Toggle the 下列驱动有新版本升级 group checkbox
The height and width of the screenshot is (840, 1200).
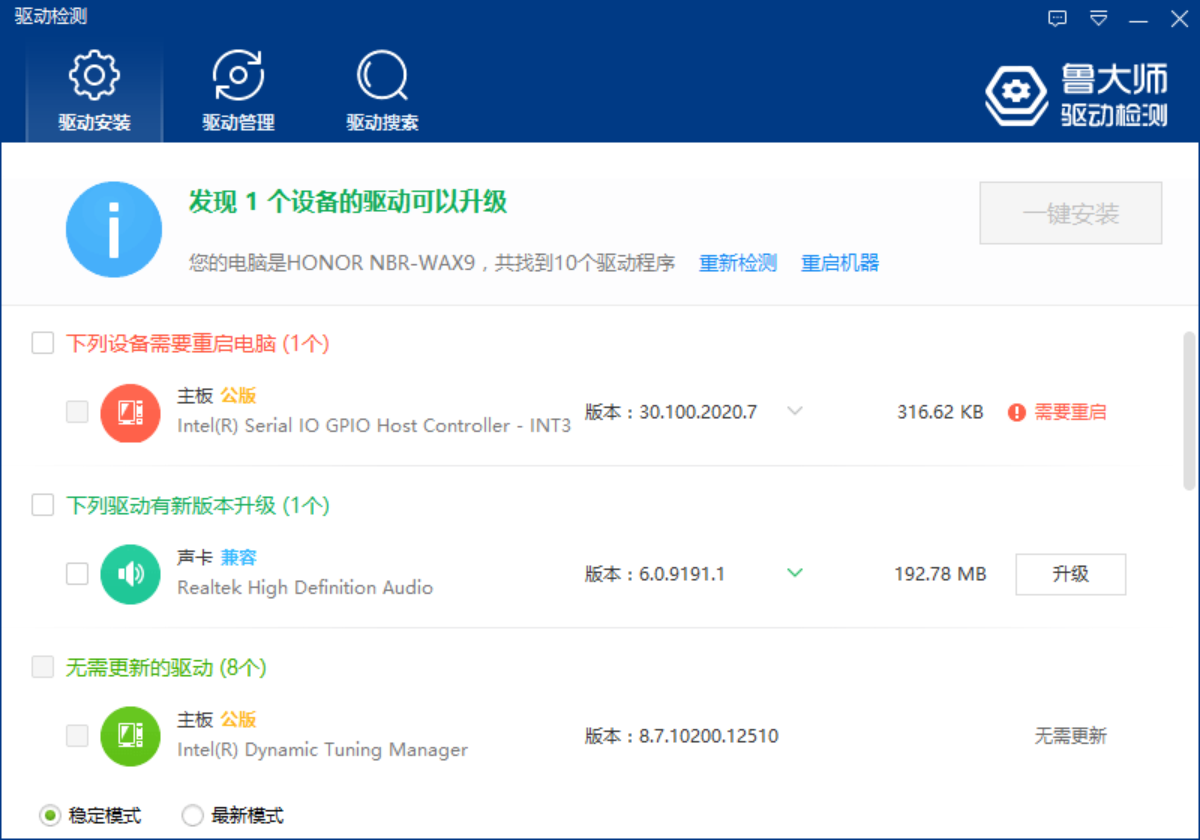click(42, 505)
